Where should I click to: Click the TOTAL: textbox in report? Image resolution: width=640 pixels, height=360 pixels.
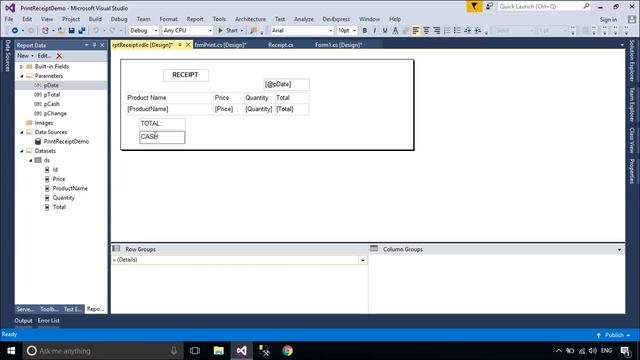(x=162, y=124)
